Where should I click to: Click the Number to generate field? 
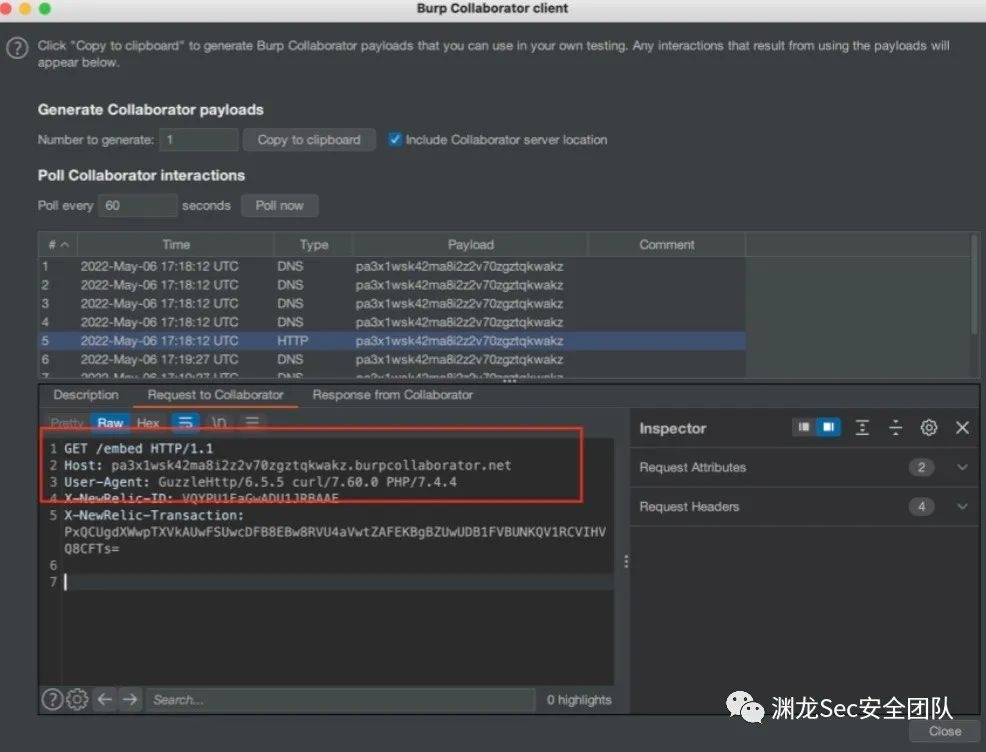pos(199,140)
